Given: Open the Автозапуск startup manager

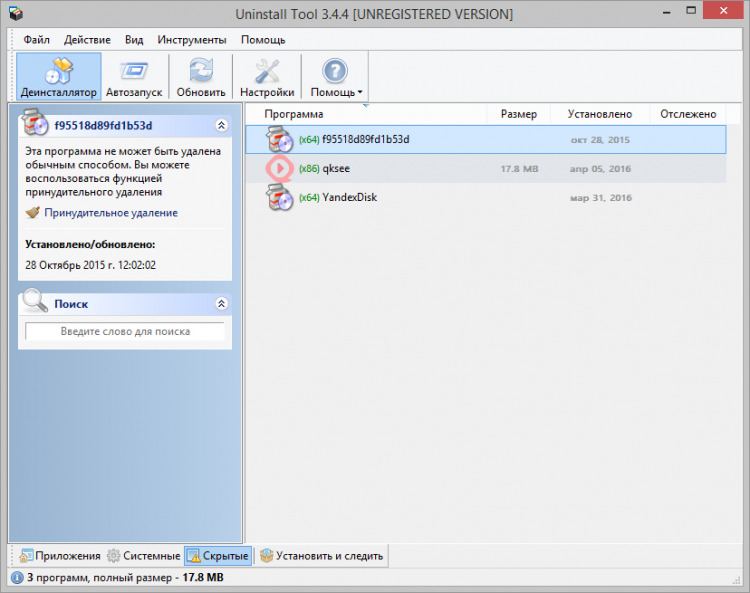Looking at the screenshot, I should 134,76.
